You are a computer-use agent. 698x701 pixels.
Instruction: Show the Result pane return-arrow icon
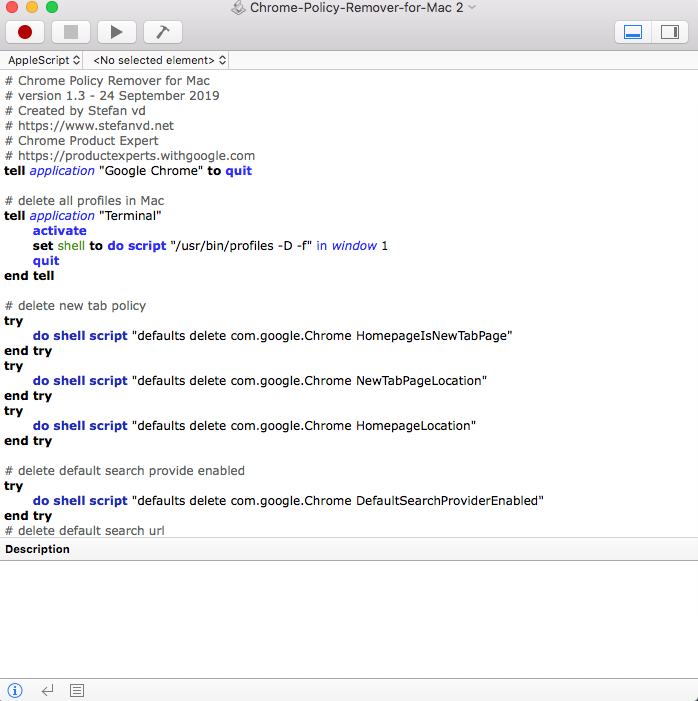click(x=47, y=690)
